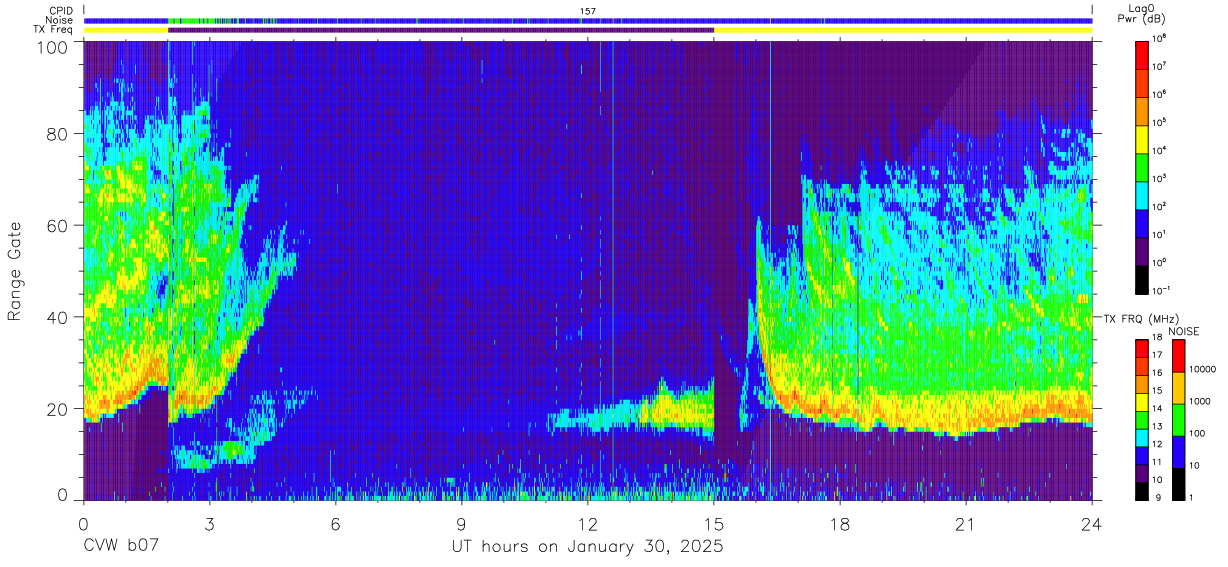Pick the orange segment of the NOISE legend
This screenshot has height=567, width=1228.
point(1178,388)
